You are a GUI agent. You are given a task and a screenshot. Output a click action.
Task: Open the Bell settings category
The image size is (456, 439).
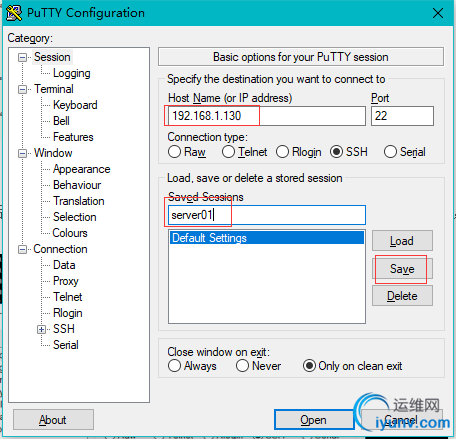click(61, 121)
